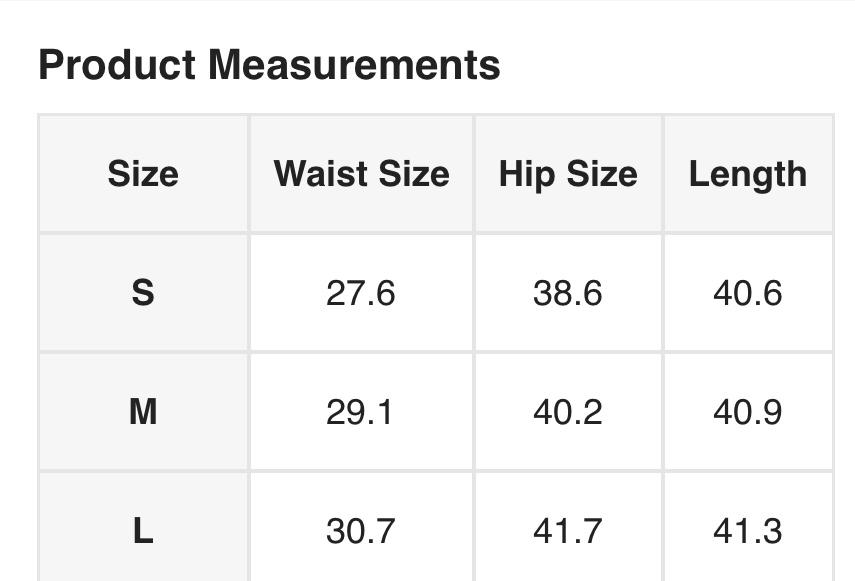
Task: Click the L size row label
Action: (x=143, y=530)
